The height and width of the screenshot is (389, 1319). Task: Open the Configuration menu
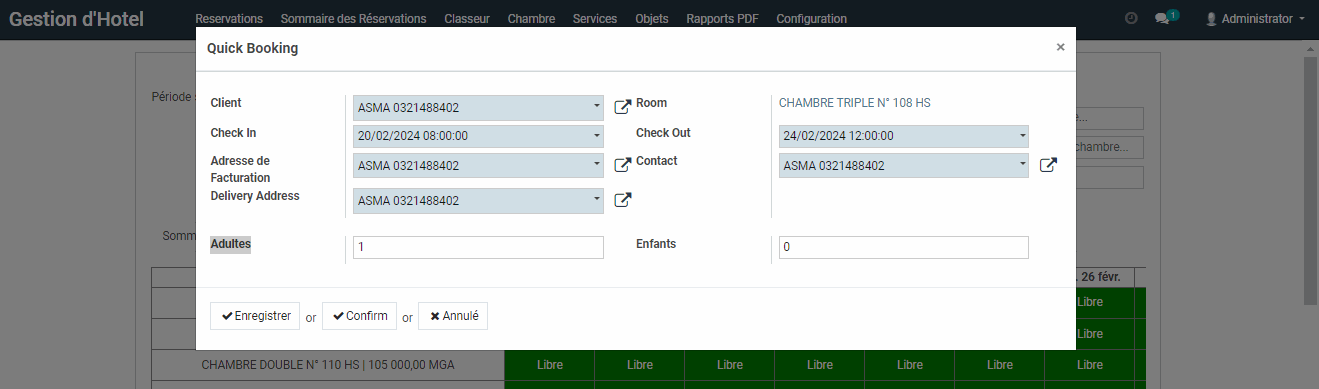pyautogui.click(x=811, y=19)
